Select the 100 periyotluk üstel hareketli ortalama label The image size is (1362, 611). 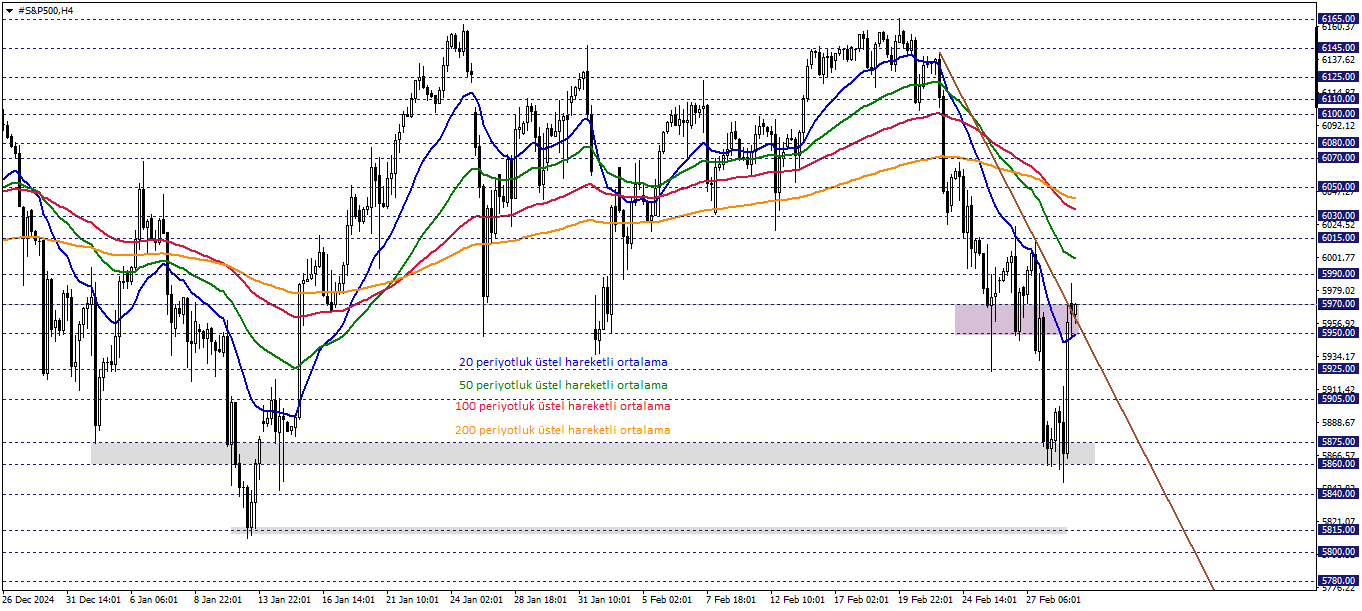[562, 406]
